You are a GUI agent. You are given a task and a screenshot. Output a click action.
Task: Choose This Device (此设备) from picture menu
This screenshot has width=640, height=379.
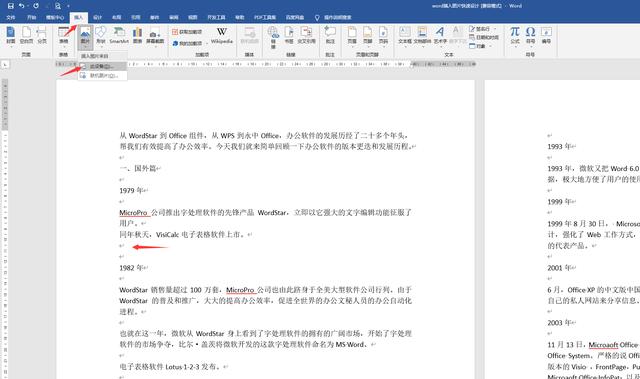pos(102,66)
